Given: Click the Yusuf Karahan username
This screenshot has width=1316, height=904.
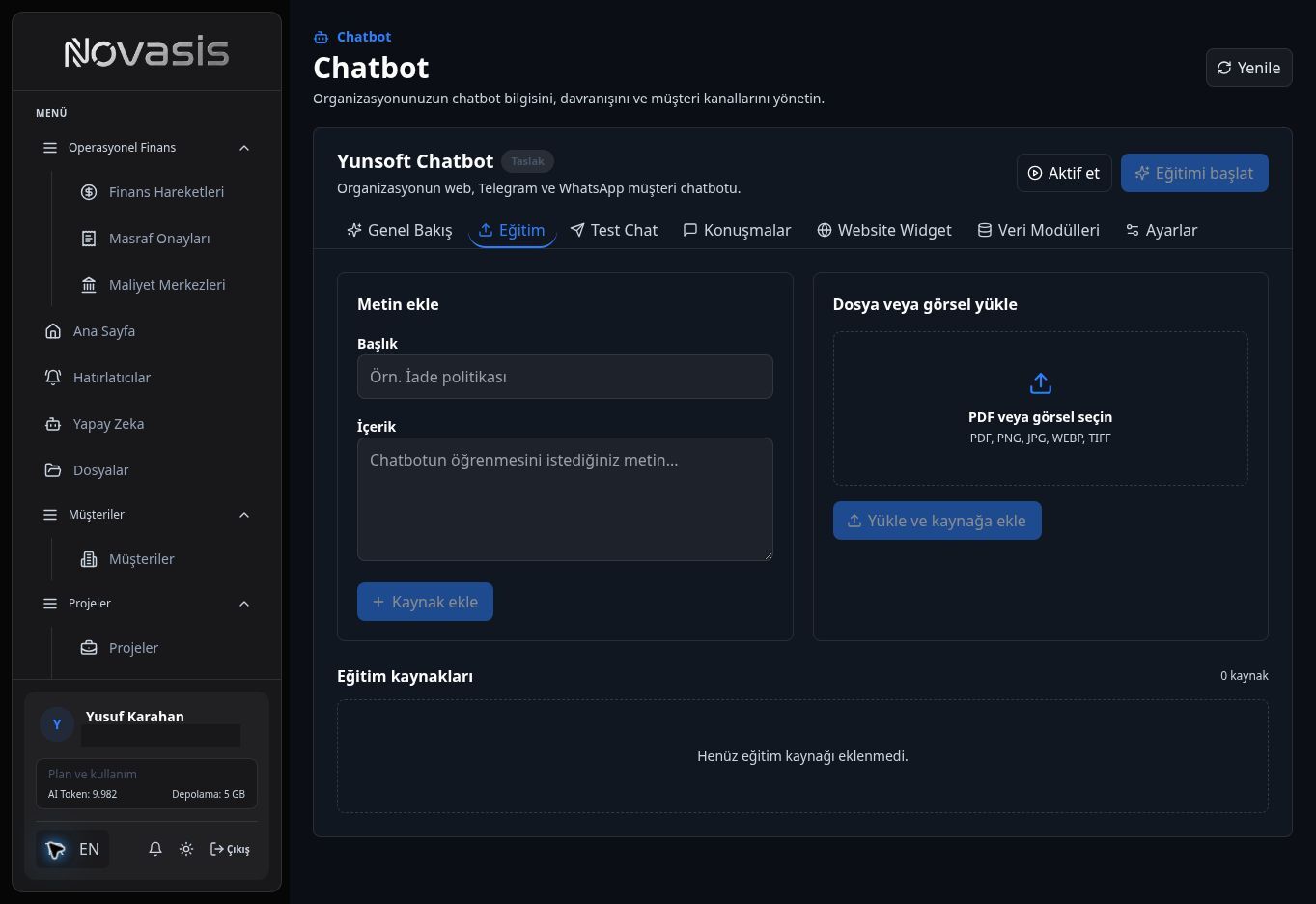Looking at the screenshot, I should click(x=135, y=717).
